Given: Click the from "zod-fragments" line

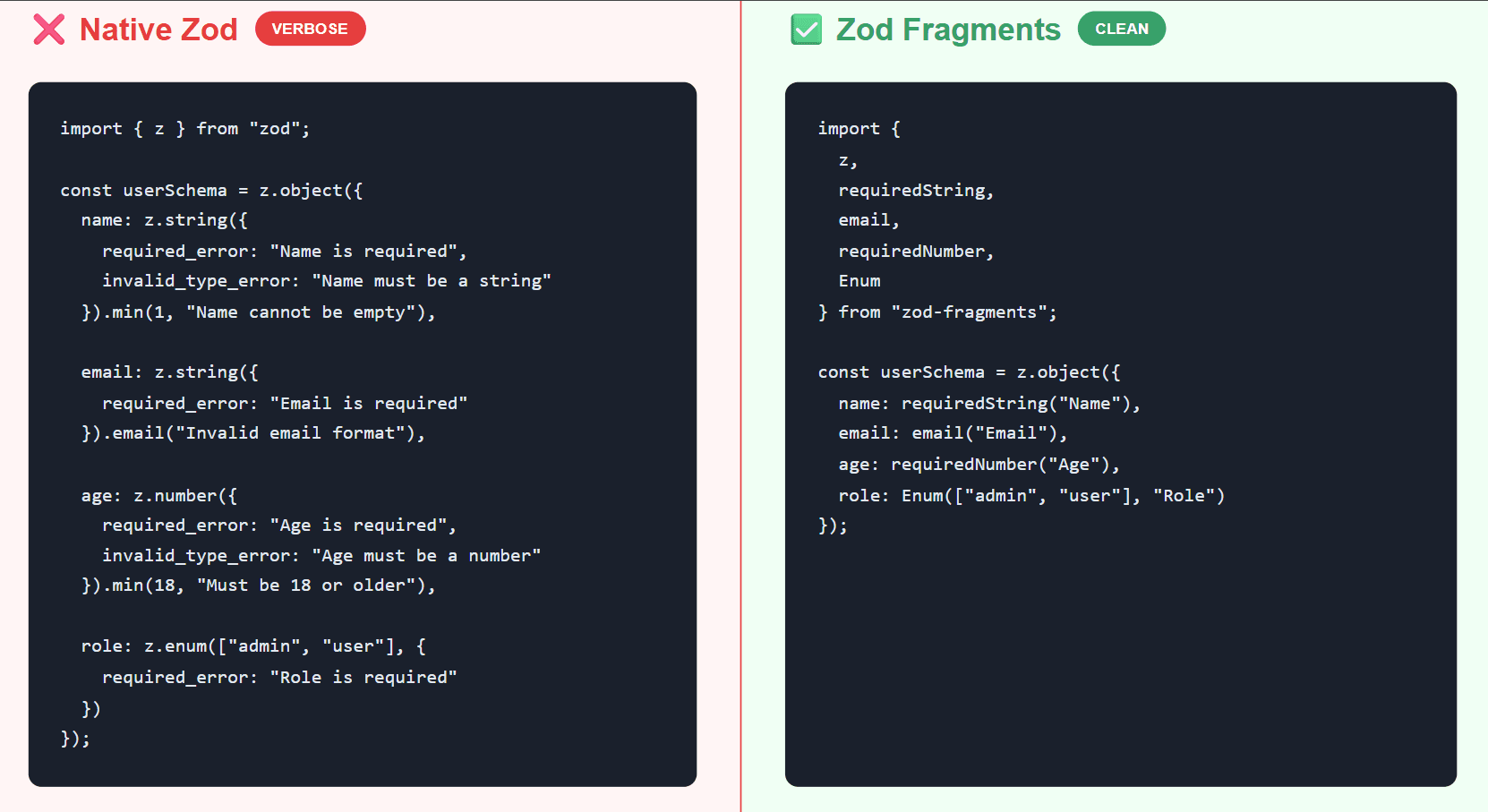Looking at the screenshot, I should [x=937, y=312].
